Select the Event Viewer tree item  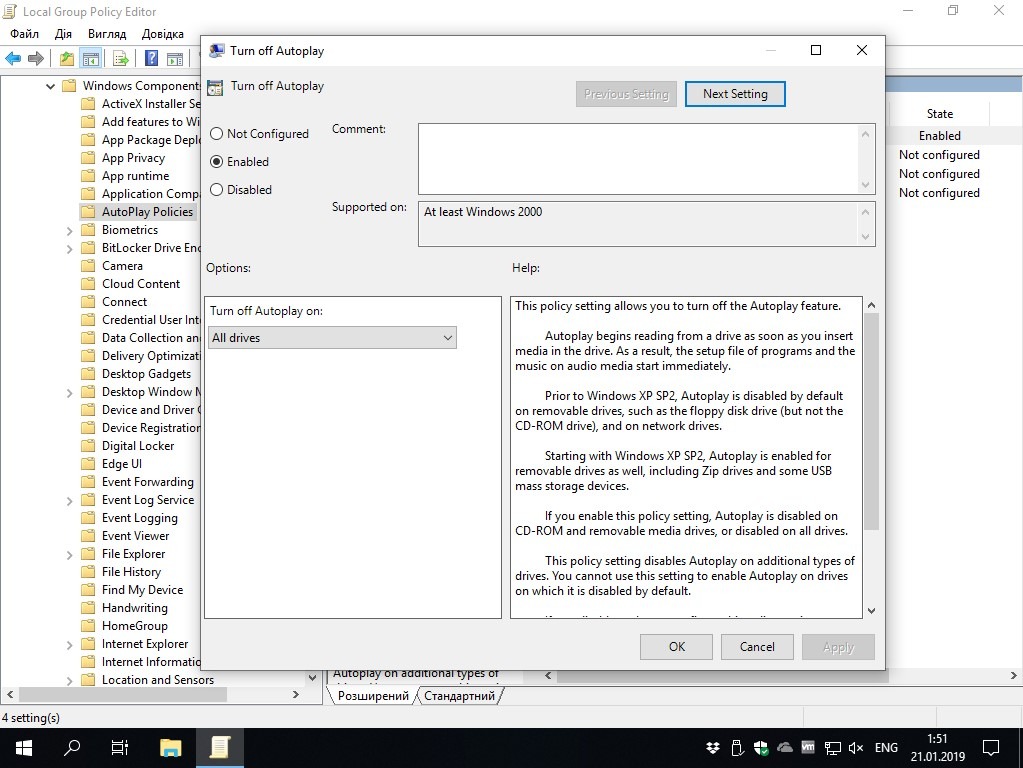(x=135, y=536)
